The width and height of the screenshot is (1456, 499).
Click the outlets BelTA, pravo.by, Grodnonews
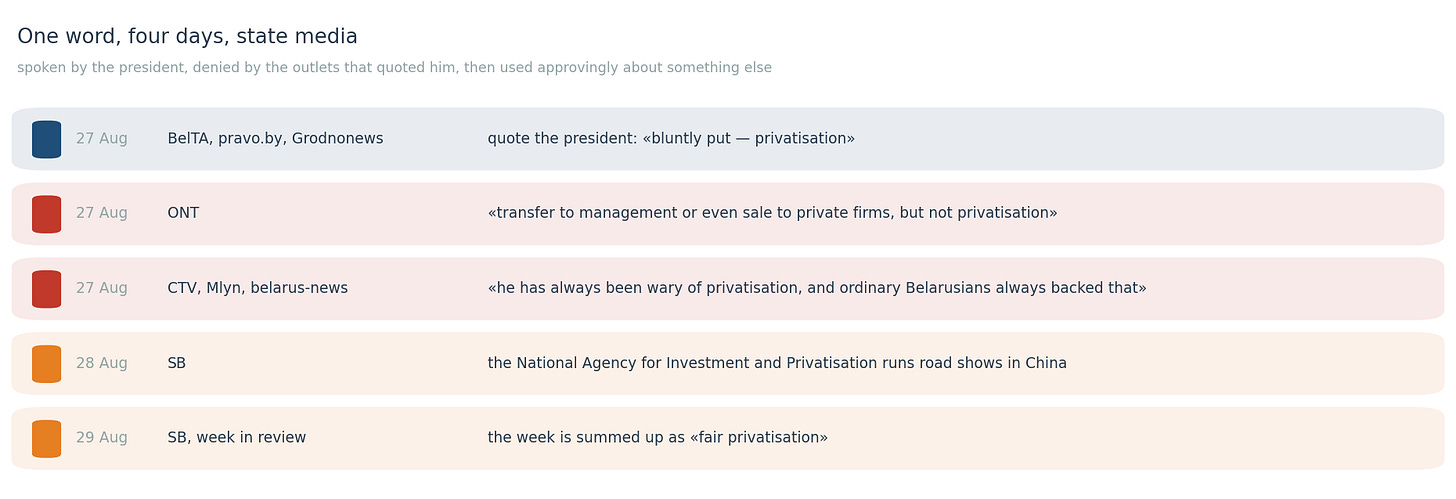click(x=275, y=139)
